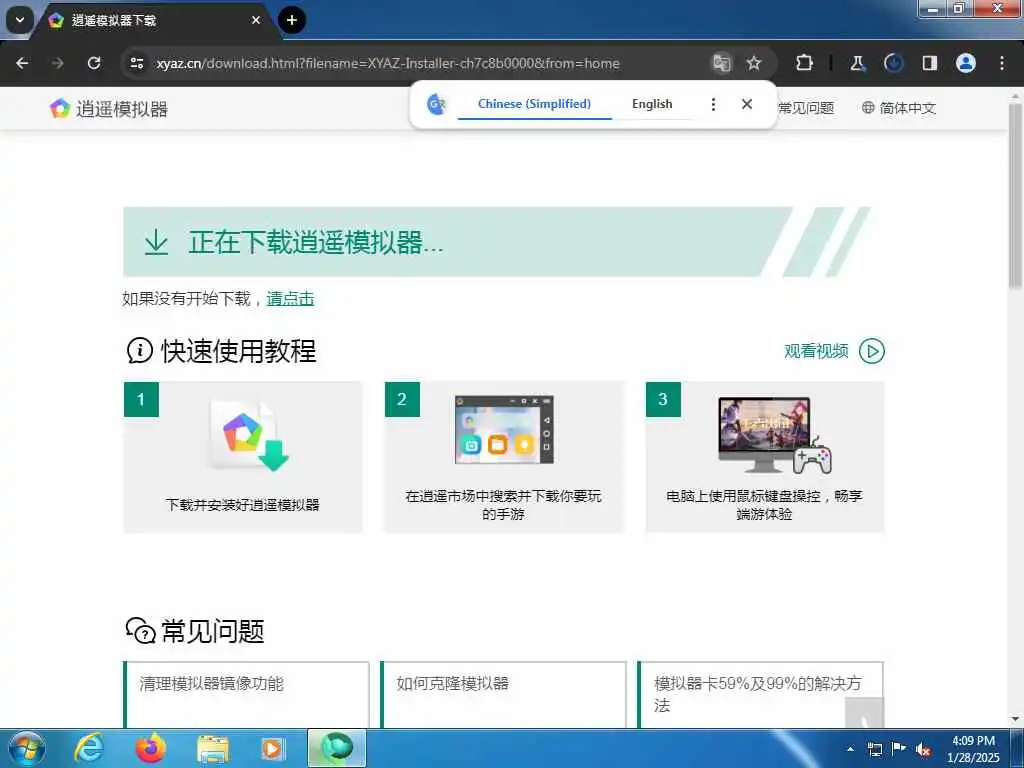Image resolution: width=1024 pixels, height=768 pixels.
Task: Click the muted volume tray icon
Action: (x=923, y=750)
